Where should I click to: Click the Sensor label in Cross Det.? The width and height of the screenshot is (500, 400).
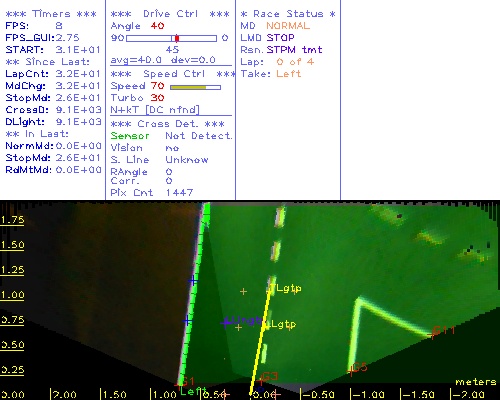pos(130,136)
